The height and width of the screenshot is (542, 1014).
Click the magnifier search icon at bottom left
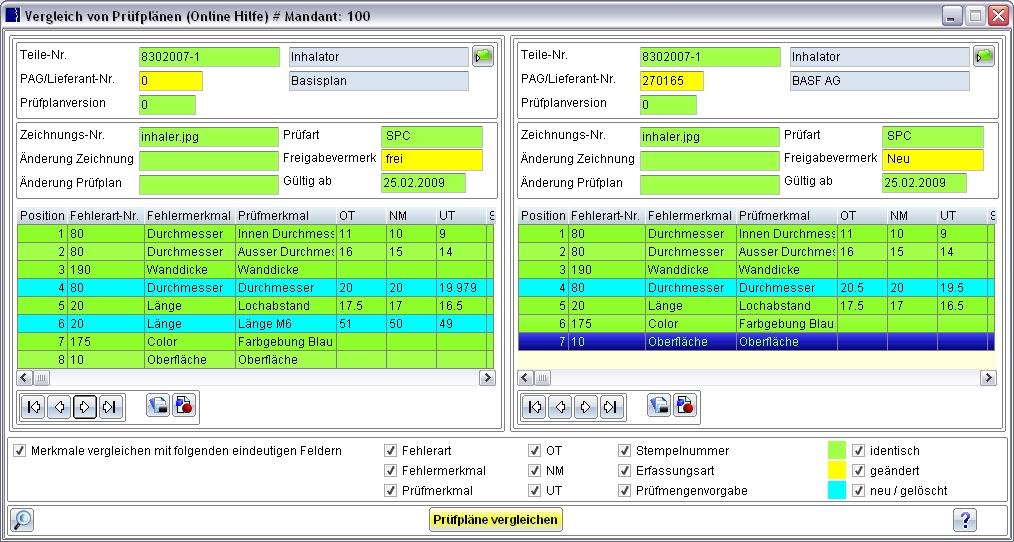(22, 519)
